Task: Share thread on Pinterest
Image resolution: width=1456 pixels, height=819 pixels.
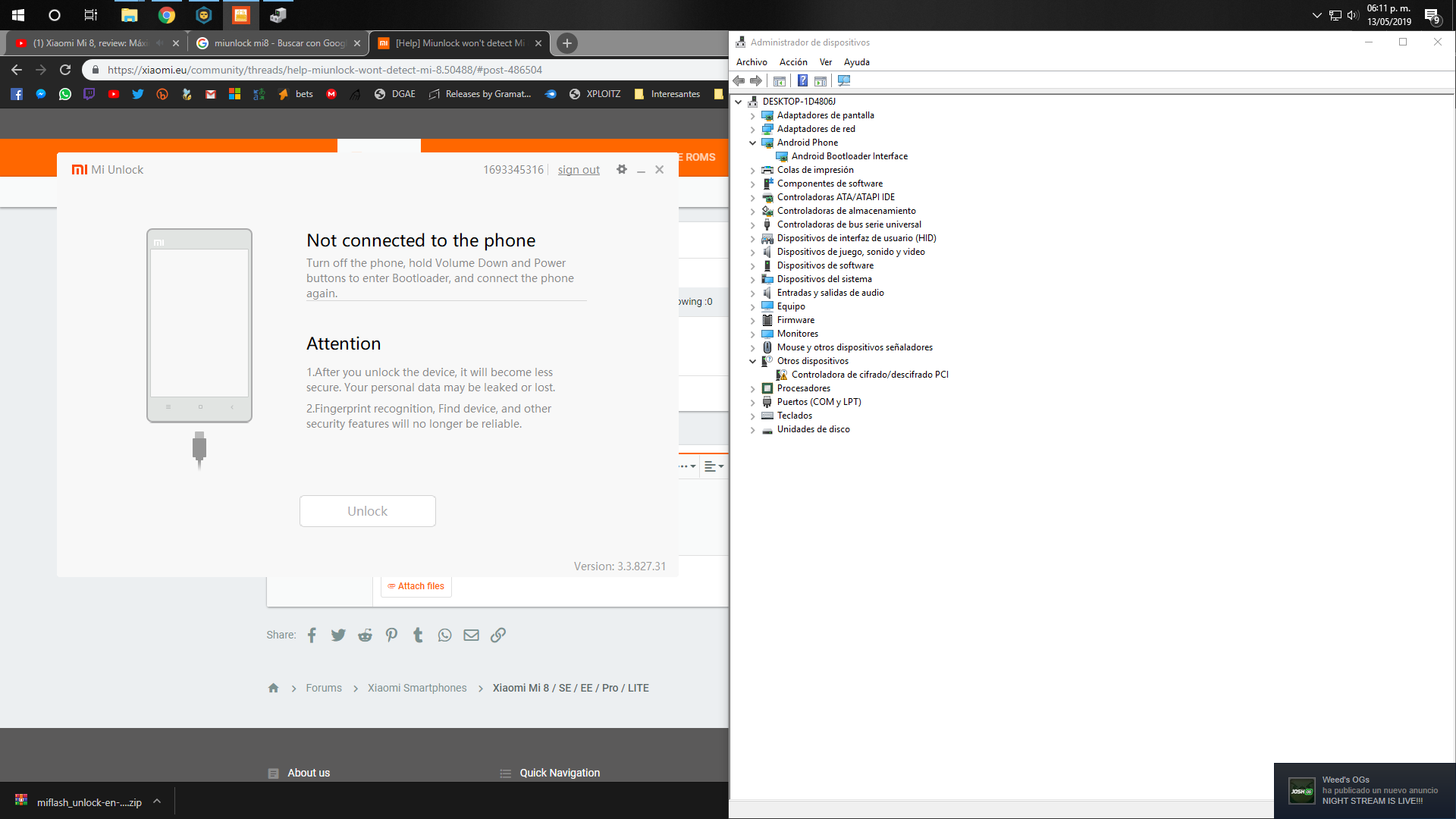Action: tap(391, 635)
